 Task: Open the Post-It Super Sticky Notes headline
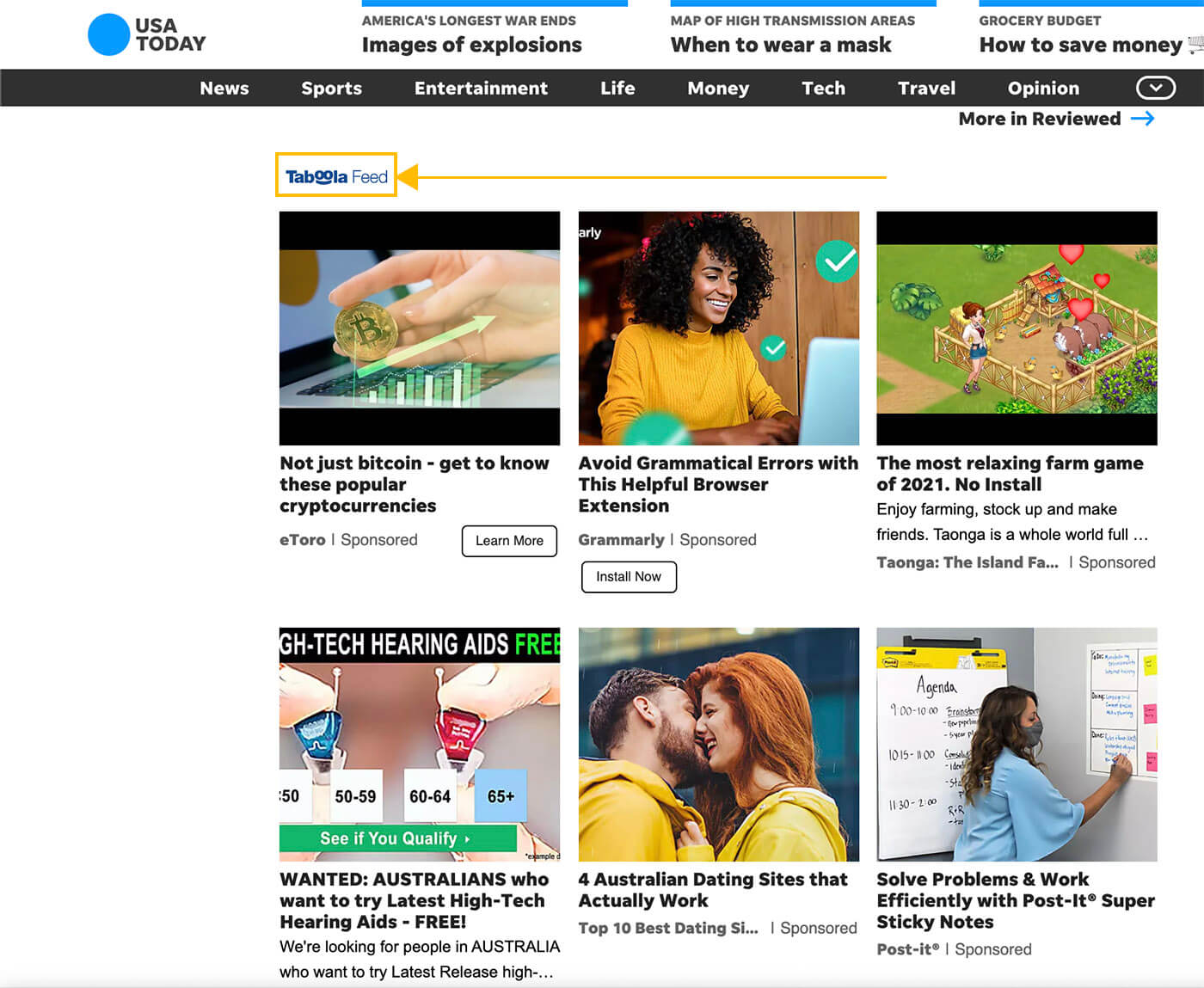coord(1016,900)
